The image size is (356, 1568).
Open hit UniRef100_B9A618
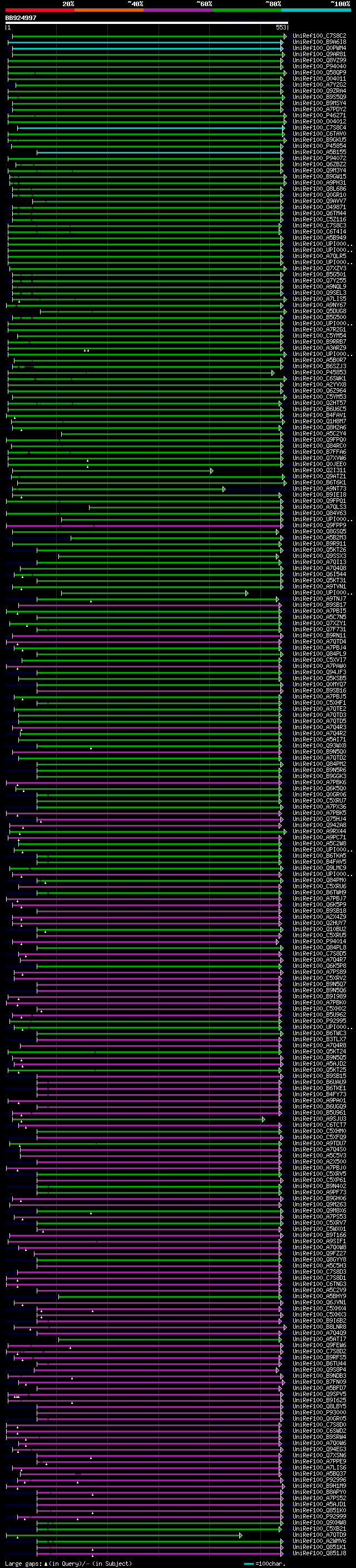click(319, 42)
